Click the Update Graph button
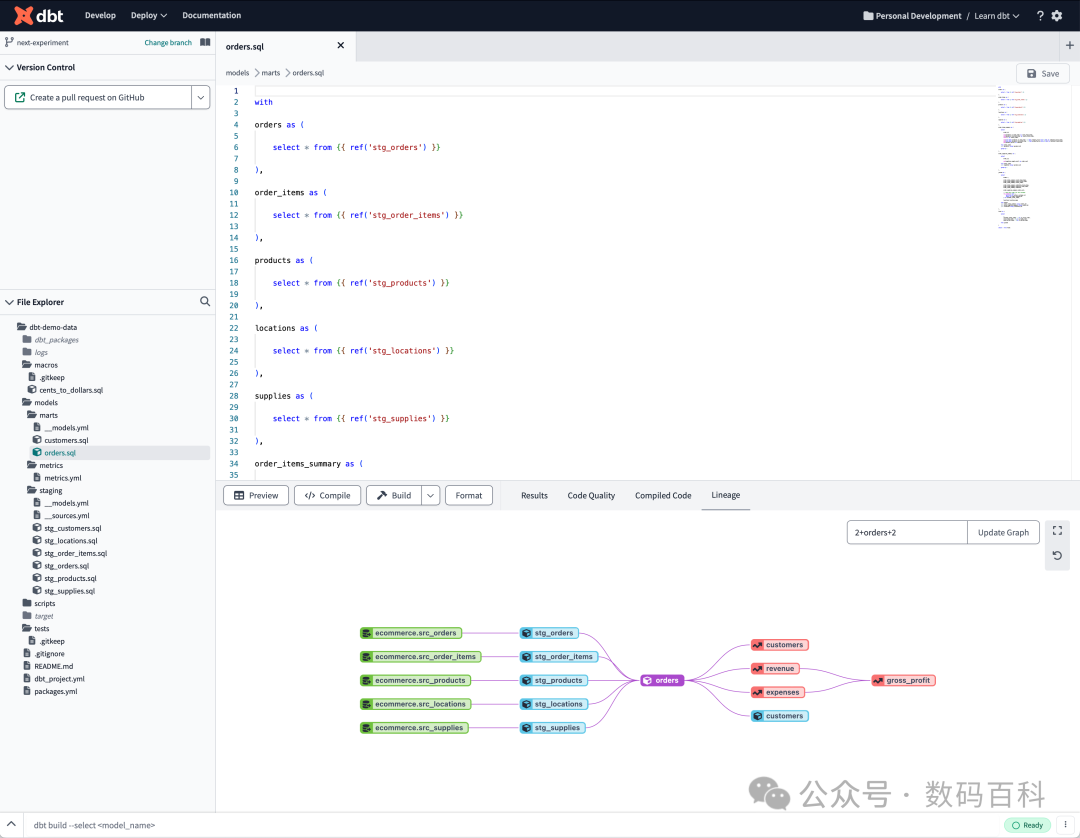The height and width of the screenshot is (838, 1080). (1003, 532)
